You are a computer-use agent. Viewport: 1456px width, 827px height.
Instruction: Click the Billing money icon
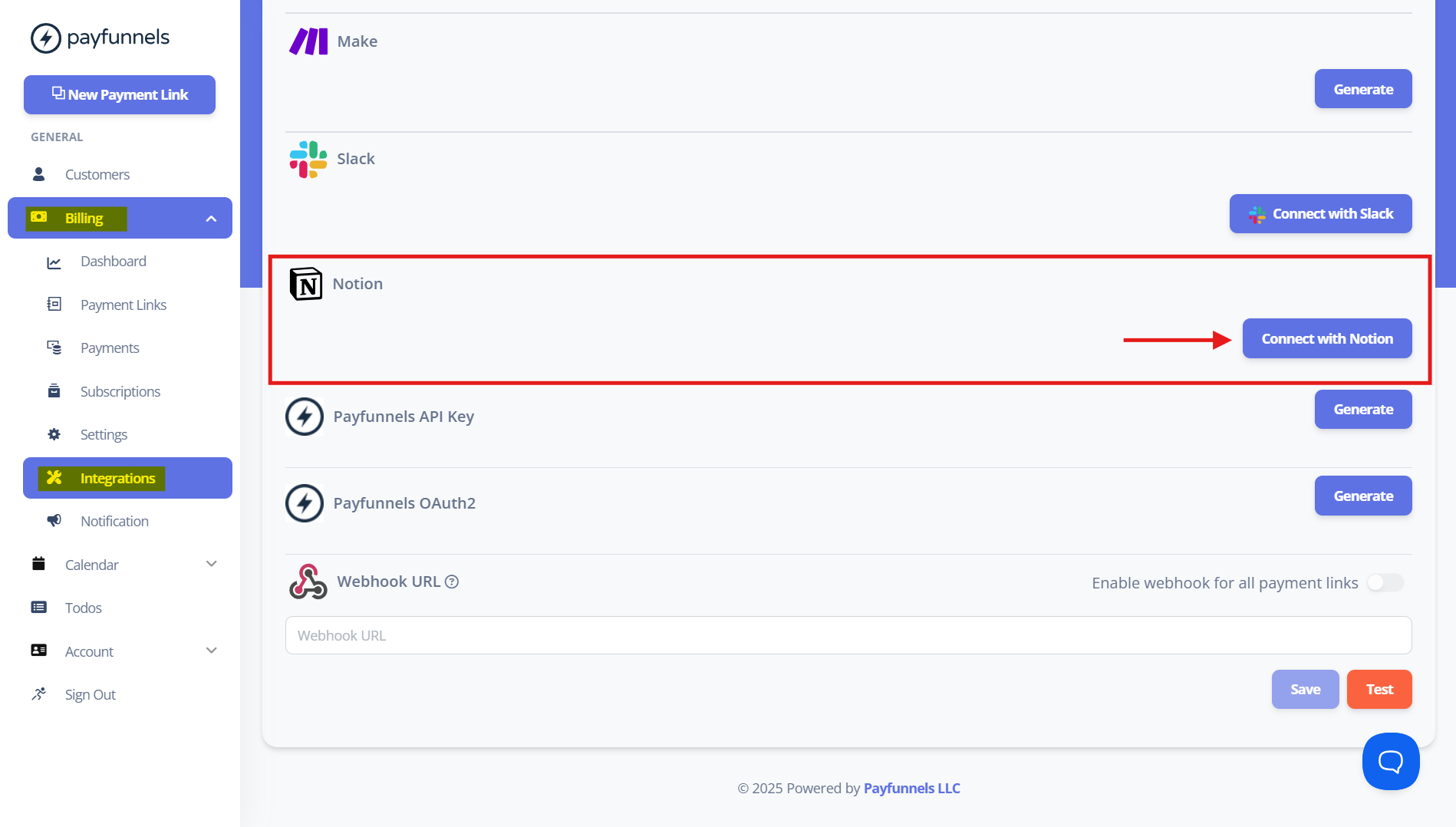(38, 217)
